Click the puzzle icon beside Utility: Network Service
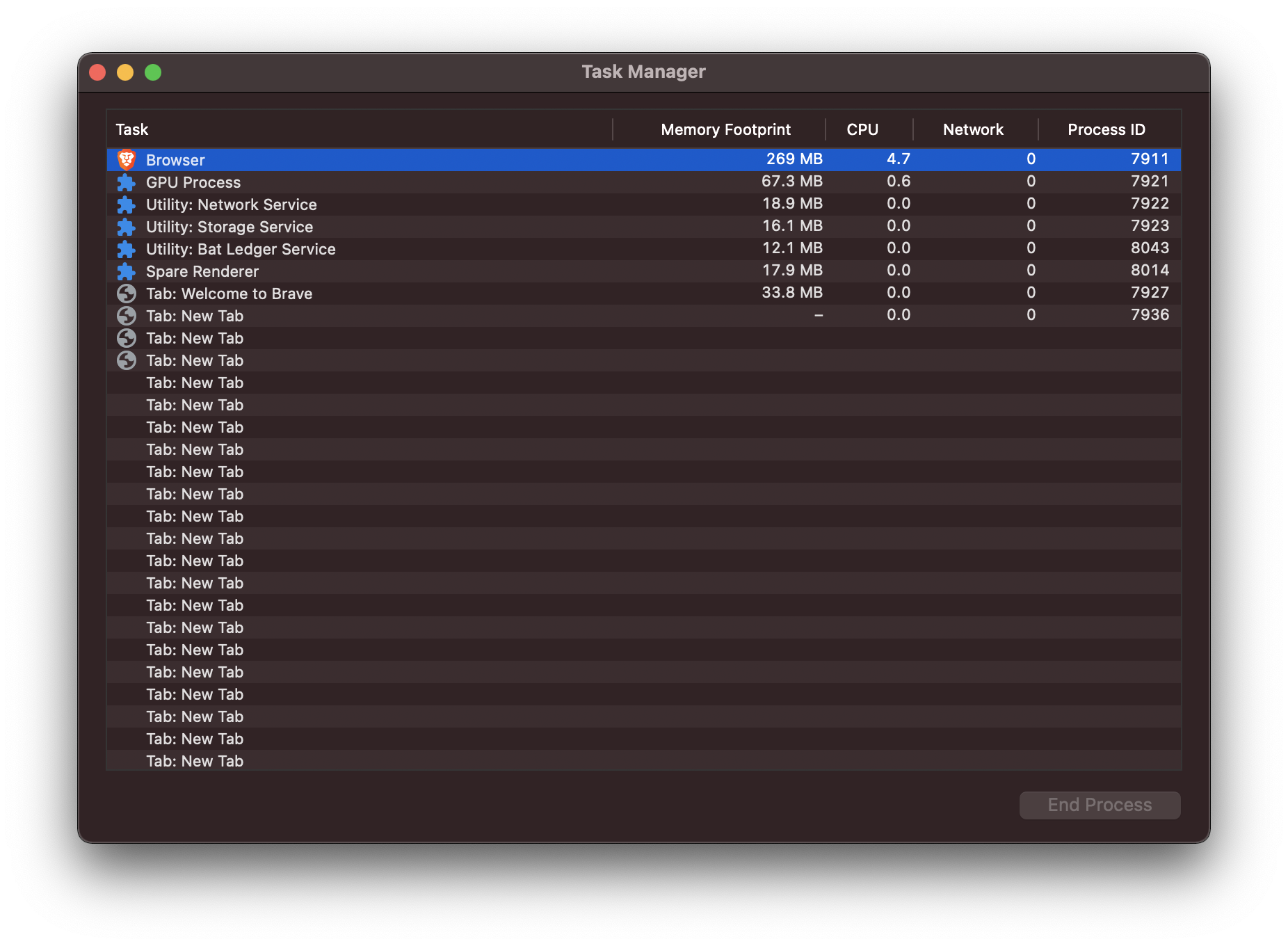The width and height of the screenshot is (1288, 946). [127, 205]
